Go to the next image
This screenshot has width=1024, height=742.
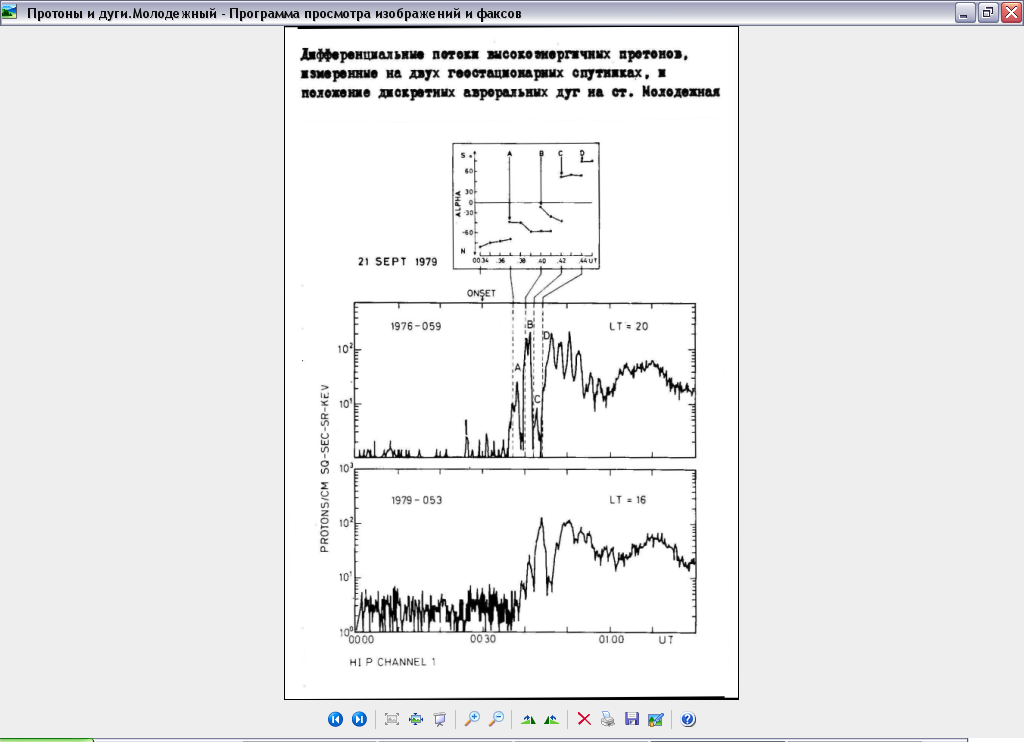tap(359, 719)
